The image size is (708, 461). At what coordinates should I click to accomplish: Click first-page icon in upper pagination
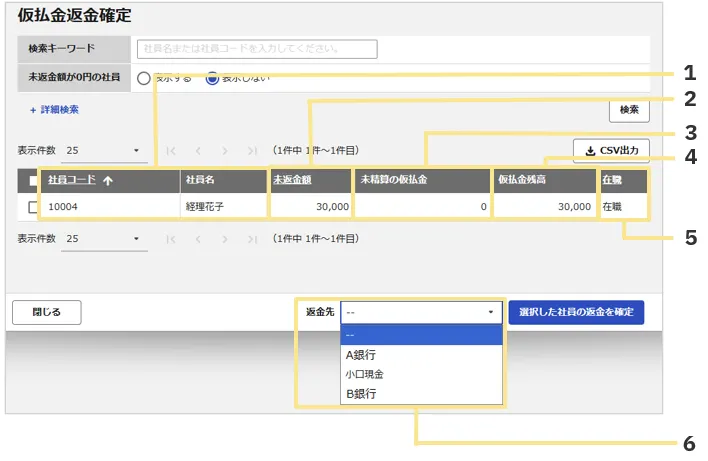(x=171, y=151)
